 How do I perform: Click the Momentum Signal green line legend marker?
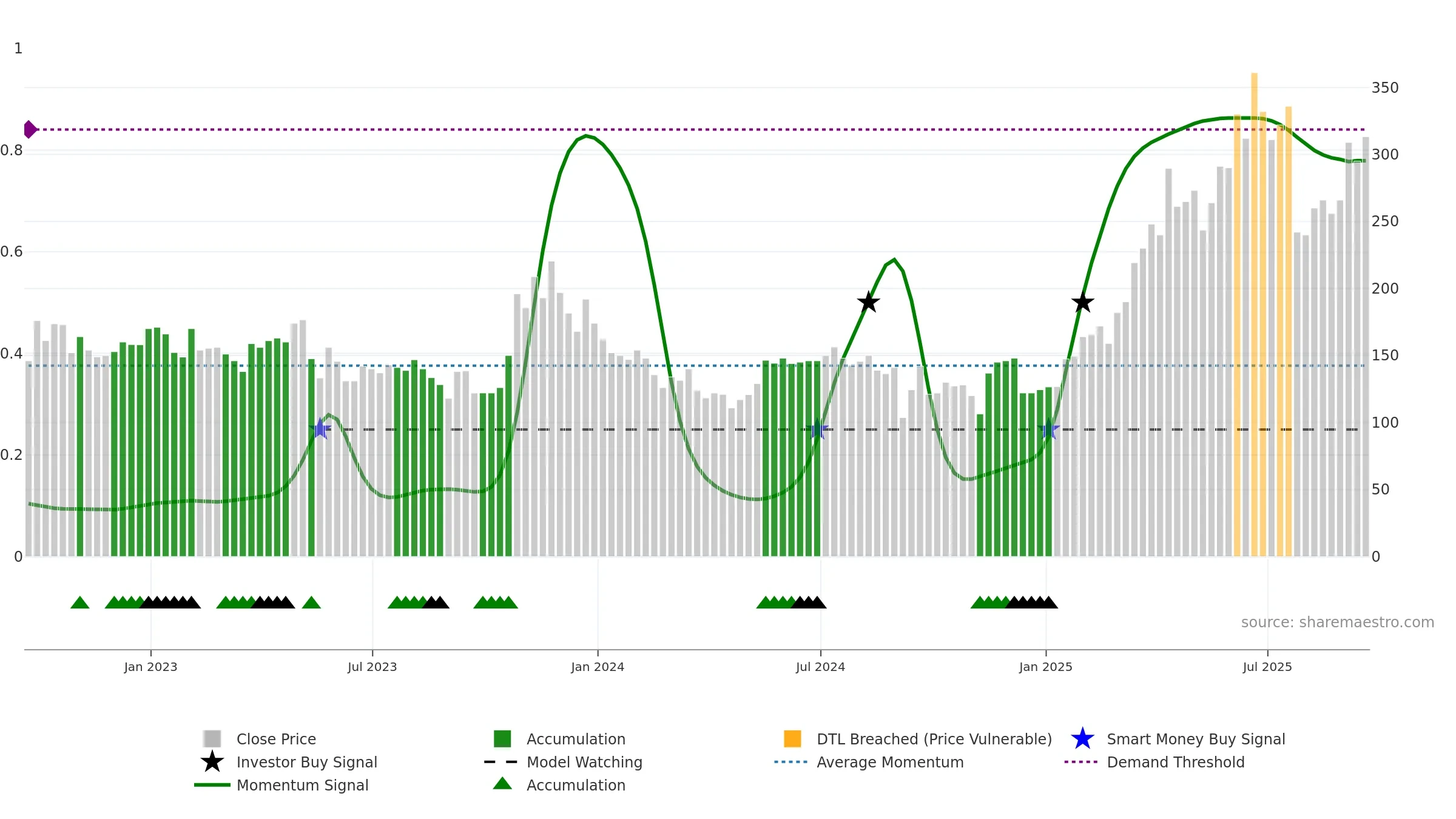[212, 785]
